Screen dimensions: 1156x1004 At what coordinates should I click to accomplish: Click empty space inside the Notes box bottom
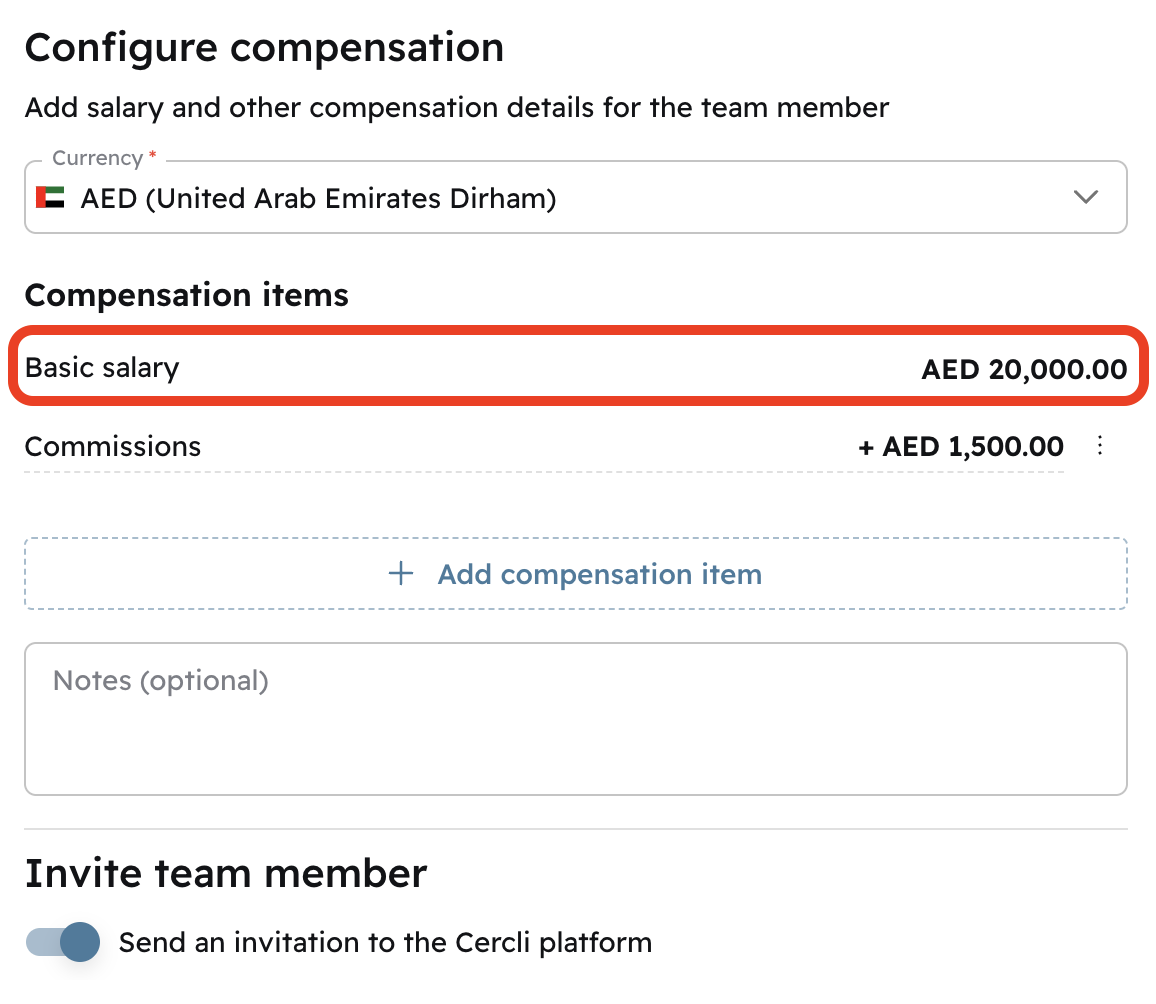click(x=576, y=765)
